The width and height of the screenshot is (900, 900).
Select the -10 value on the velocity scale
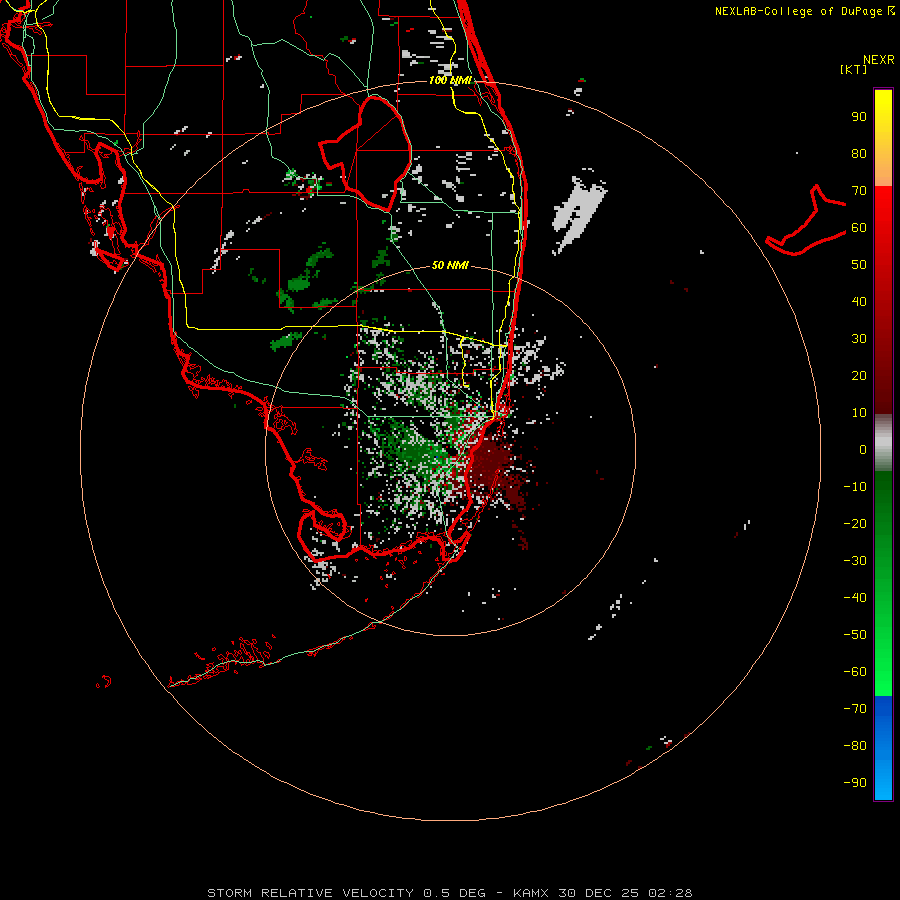click(x=855, y=487)
